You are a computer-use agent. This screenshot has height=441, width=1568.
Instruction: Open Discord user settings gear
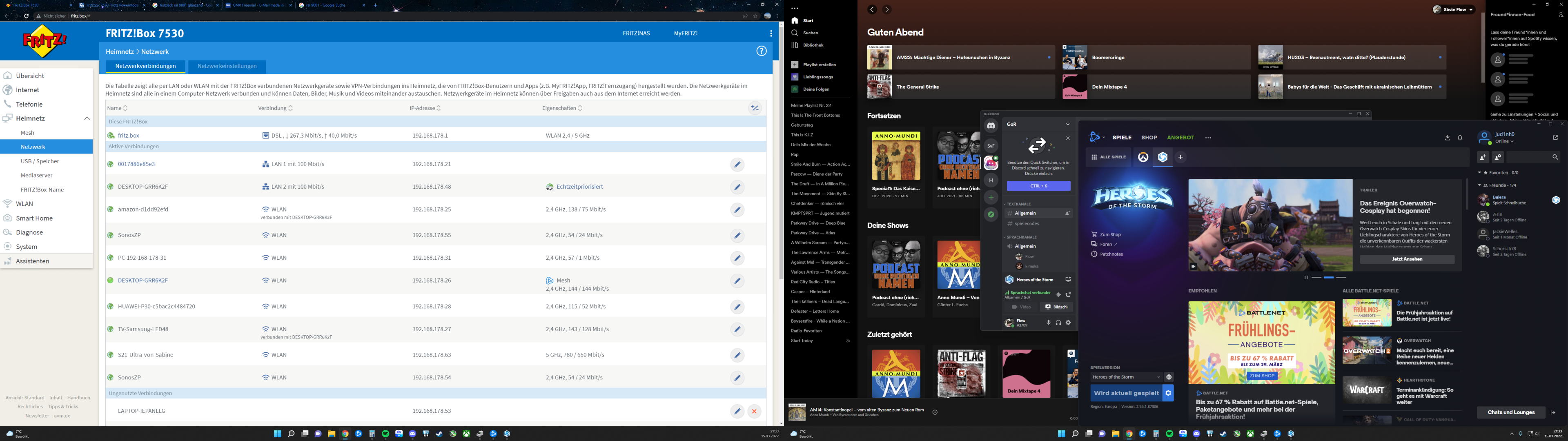click(1068, 323)
